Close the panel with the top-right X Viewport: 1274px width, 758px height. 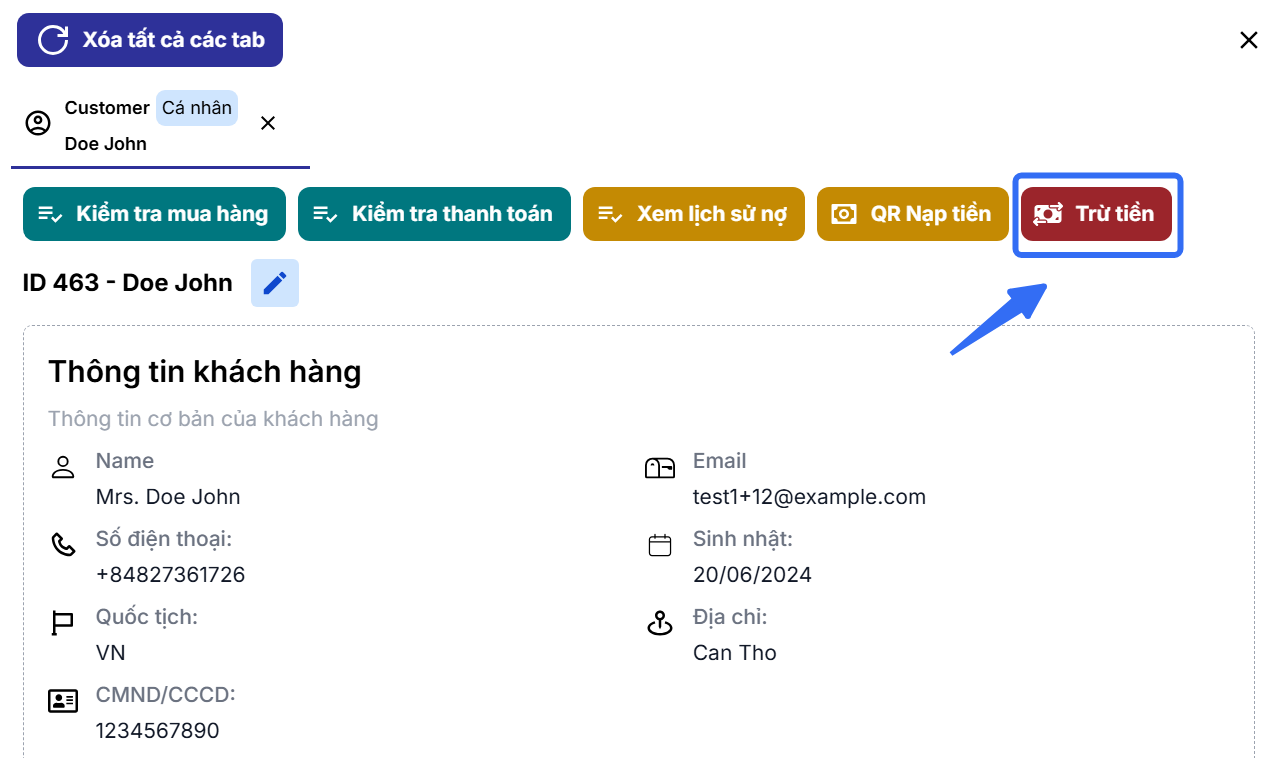point(1249,40)
